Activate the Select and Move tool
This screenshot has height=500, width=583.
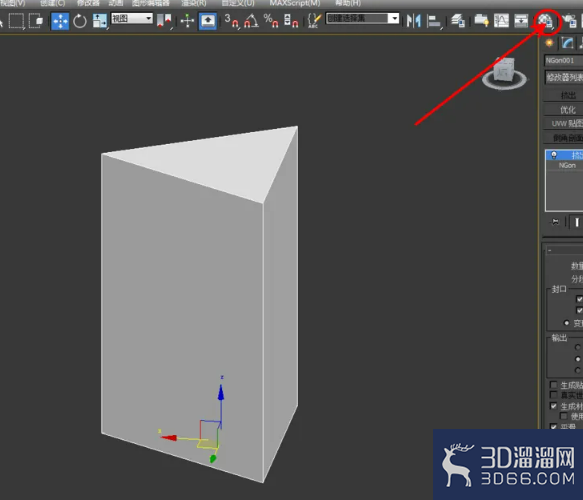tap(60, 21)
